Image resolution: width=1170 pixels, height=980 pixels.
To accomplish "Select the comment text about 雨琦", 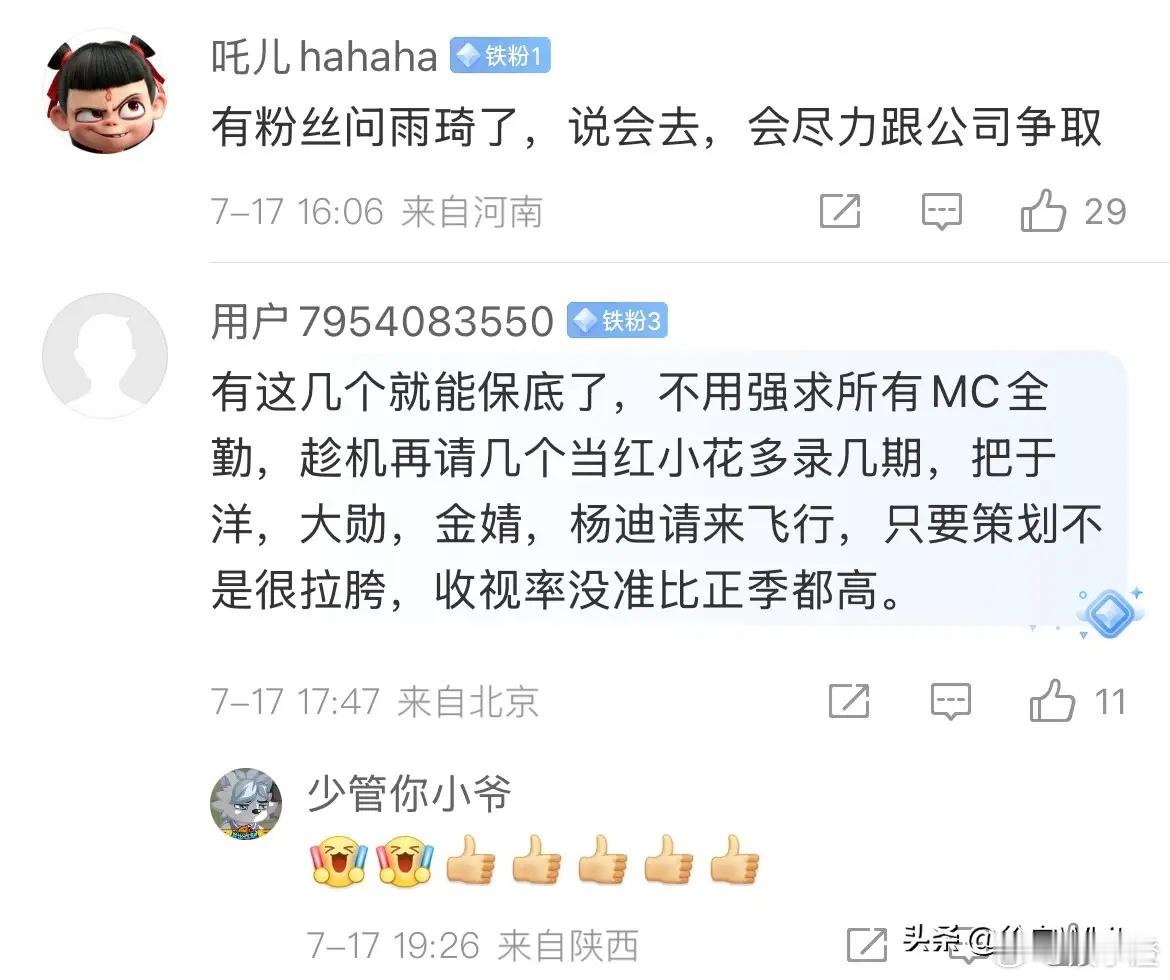I will 656,128.
